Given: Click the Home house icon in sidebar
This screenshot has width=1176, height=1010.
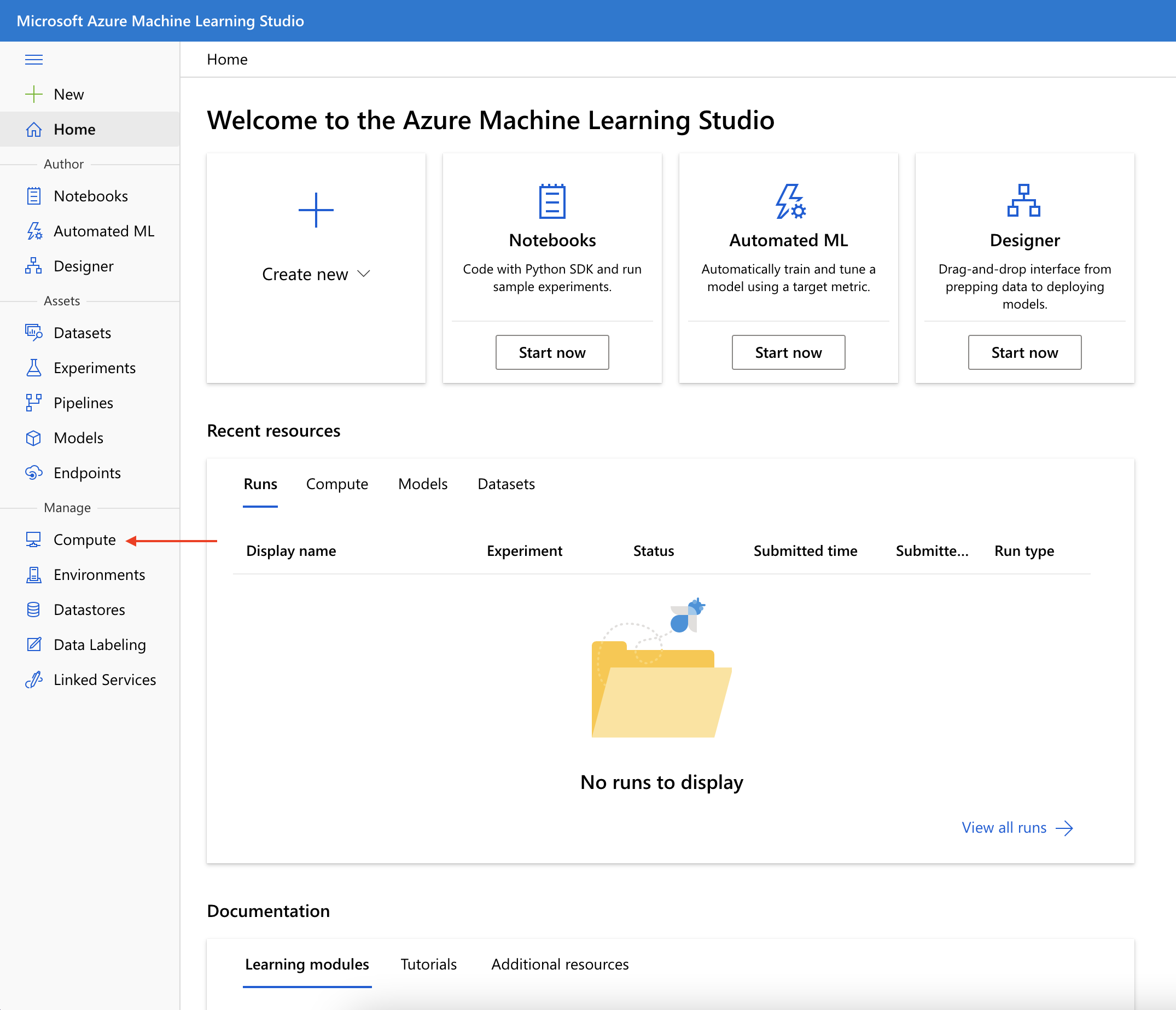Looking at the screenshot, I should pos(34,130).
